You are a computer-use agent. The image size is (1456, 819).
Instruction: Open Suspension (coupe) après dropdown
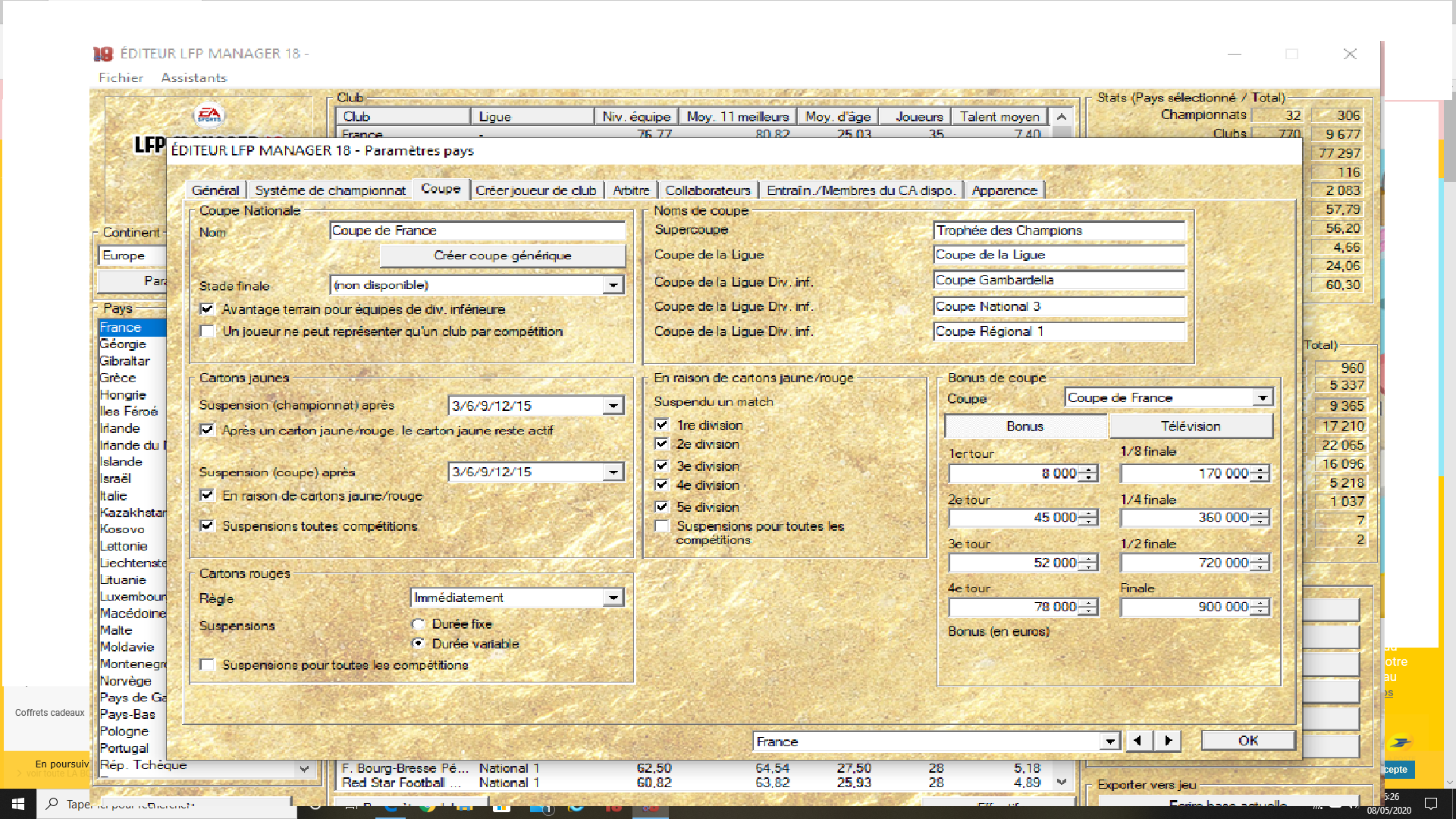(x=613, y=472)
